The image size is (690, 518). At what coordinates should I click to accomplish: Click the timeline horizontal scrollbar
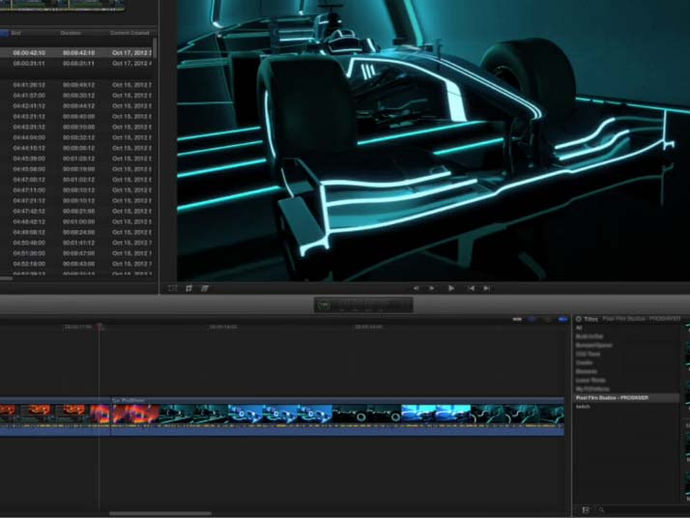click(x=160, y=513)
